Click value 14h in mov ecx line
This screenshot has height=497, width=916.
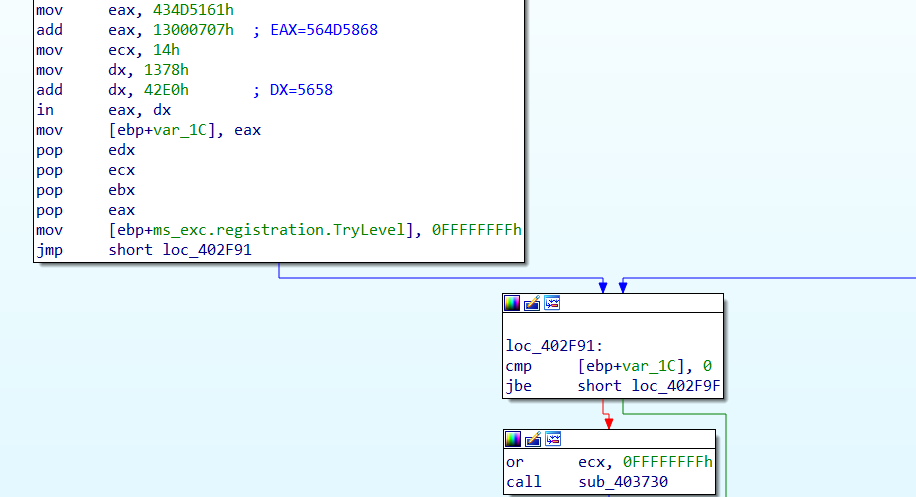[166, 50]
